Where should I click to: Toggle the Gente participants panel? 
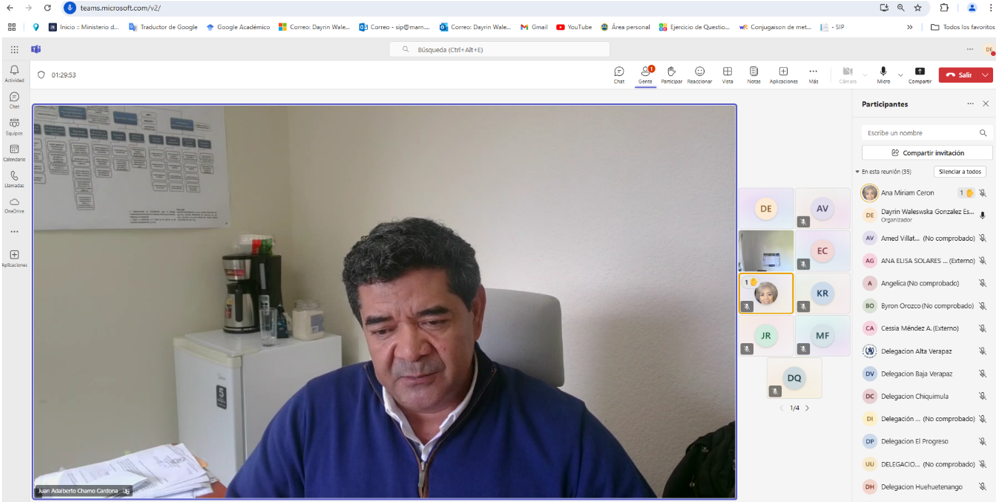(645, 74)
